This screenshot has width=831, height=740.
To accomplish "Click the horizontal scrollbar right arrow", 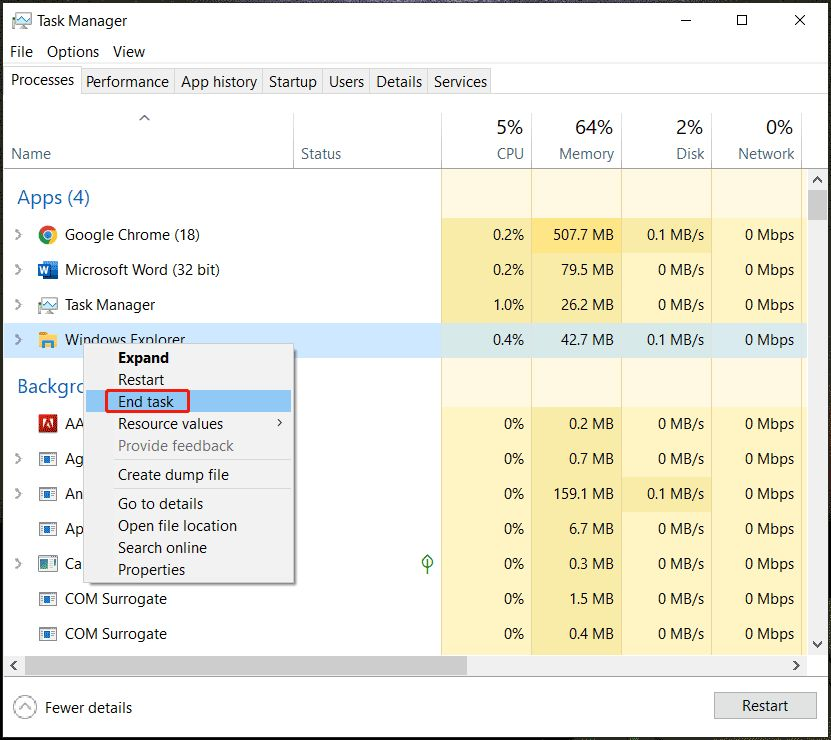I will pyautogui.click(x=796, y=665).
